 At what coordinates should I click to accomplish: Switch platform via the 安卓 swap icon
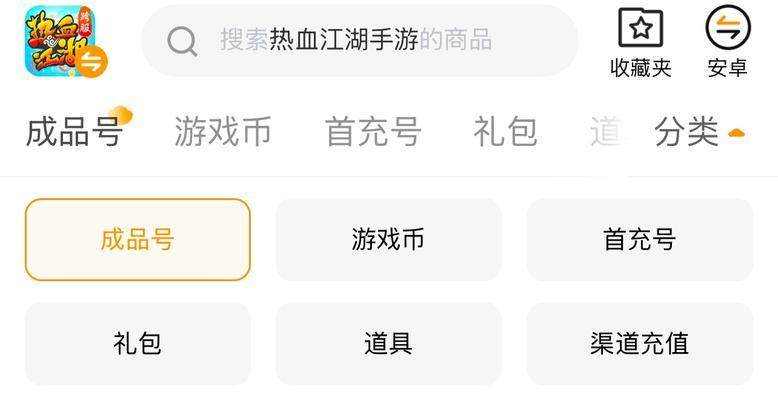tap(728, 28)
